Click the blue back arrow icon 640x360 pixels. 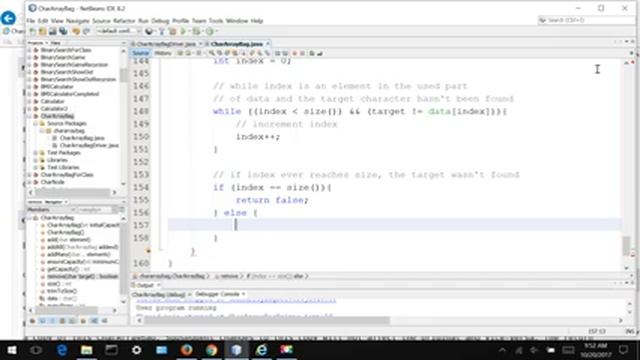(x=8, y=18)
